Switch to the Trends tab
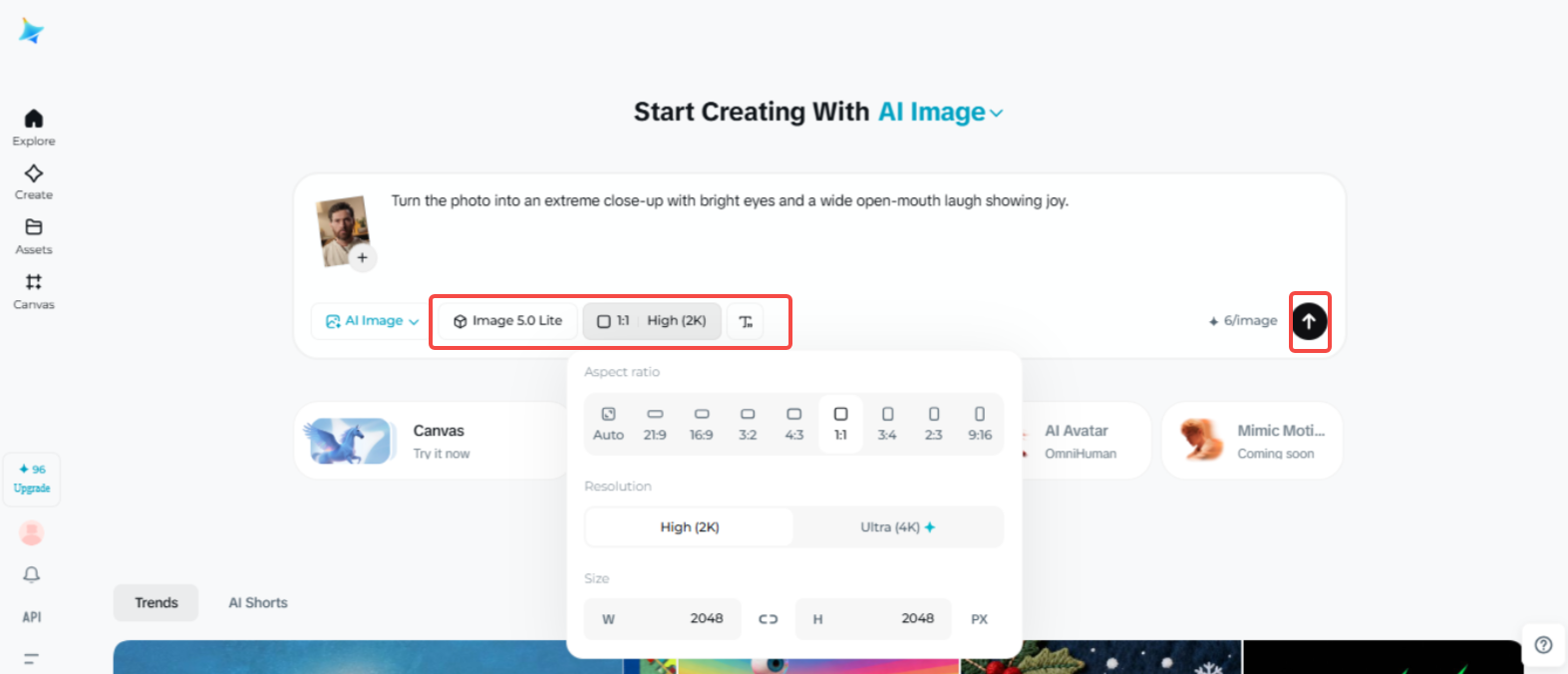The image size is (1568, 674). [x=157, y=603]
